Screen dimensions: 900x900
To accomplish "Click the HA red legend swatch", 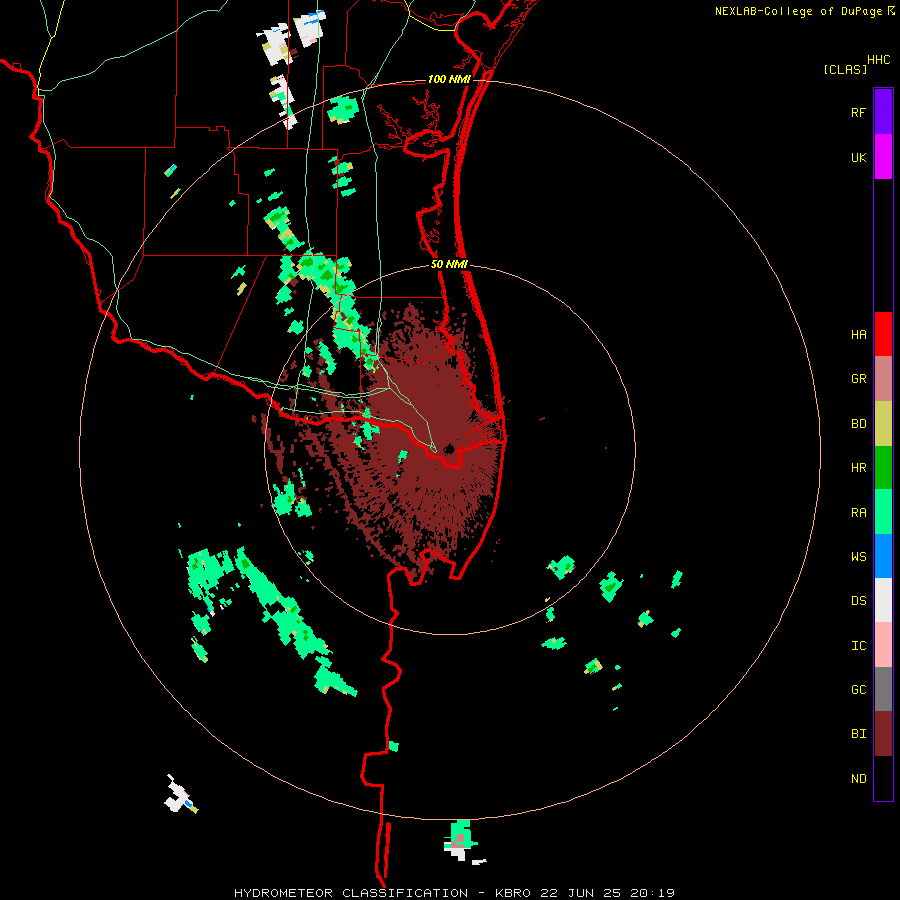I will tap(883, 334).
